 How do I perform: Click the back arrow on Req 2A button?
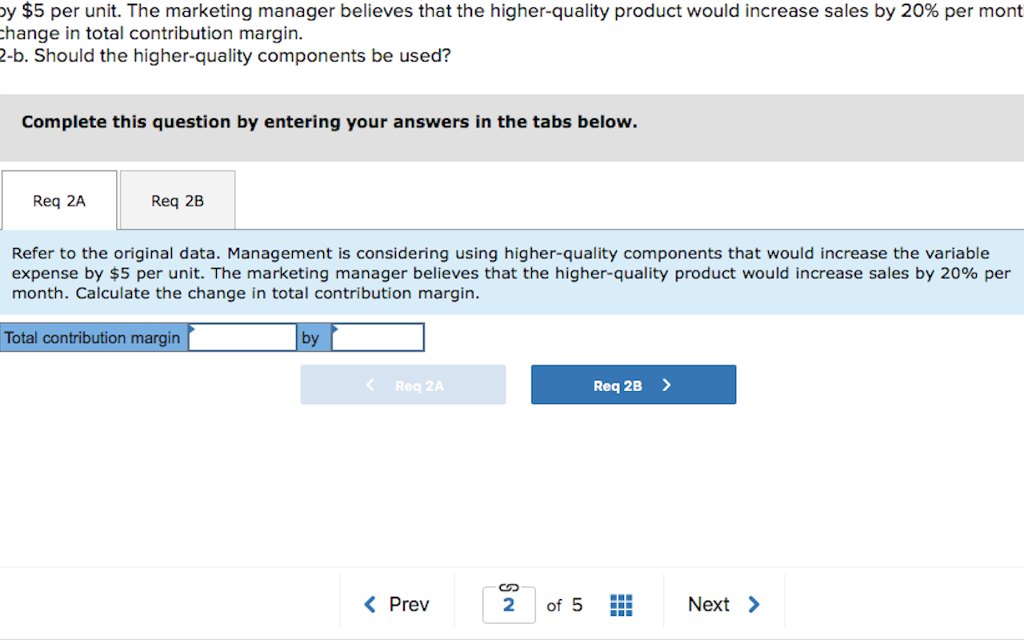pyautogui.click(x=370, y=384)
